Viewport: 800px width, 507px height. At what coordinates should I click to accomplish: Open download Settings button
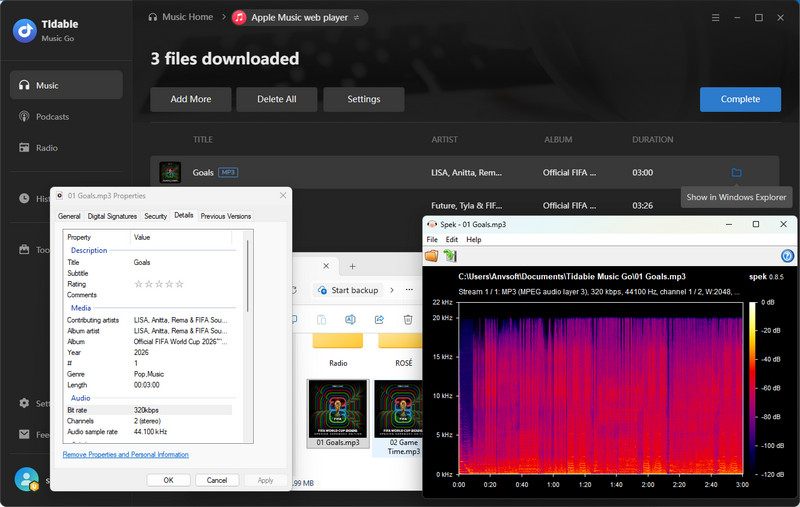point(364,99)
